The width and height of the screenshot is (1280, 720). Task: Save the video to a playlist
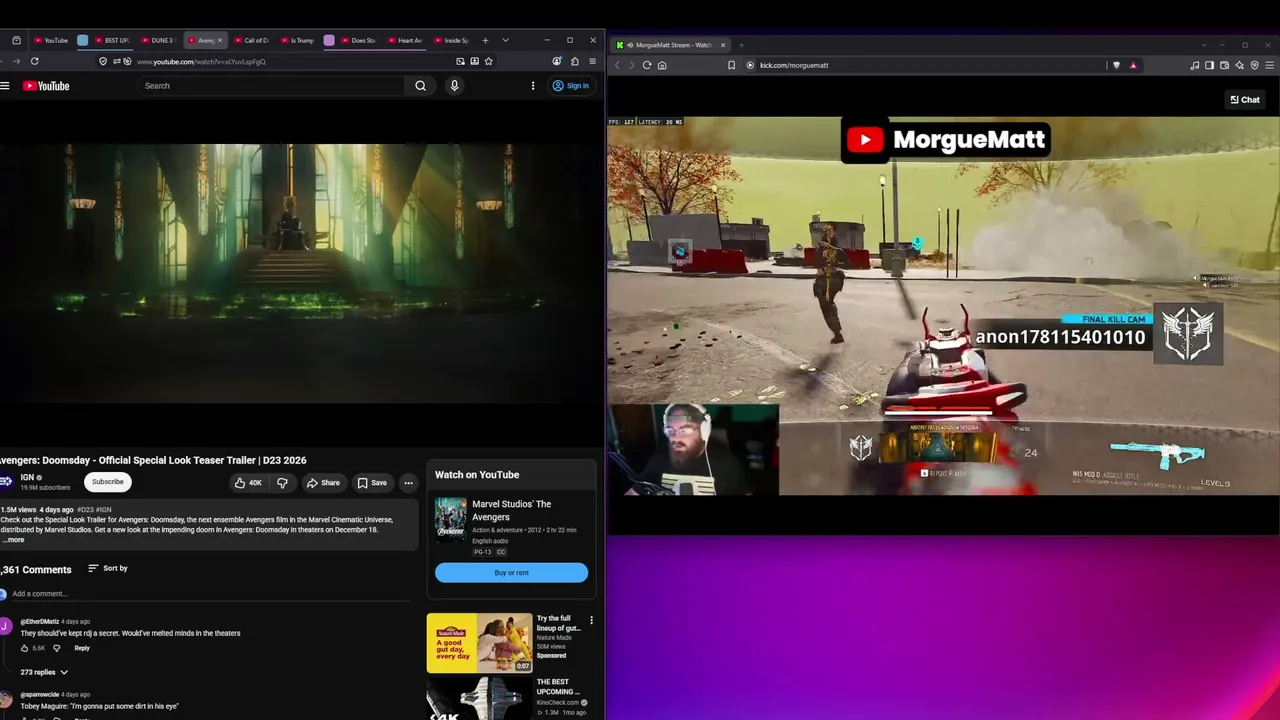tap(371, 483)
